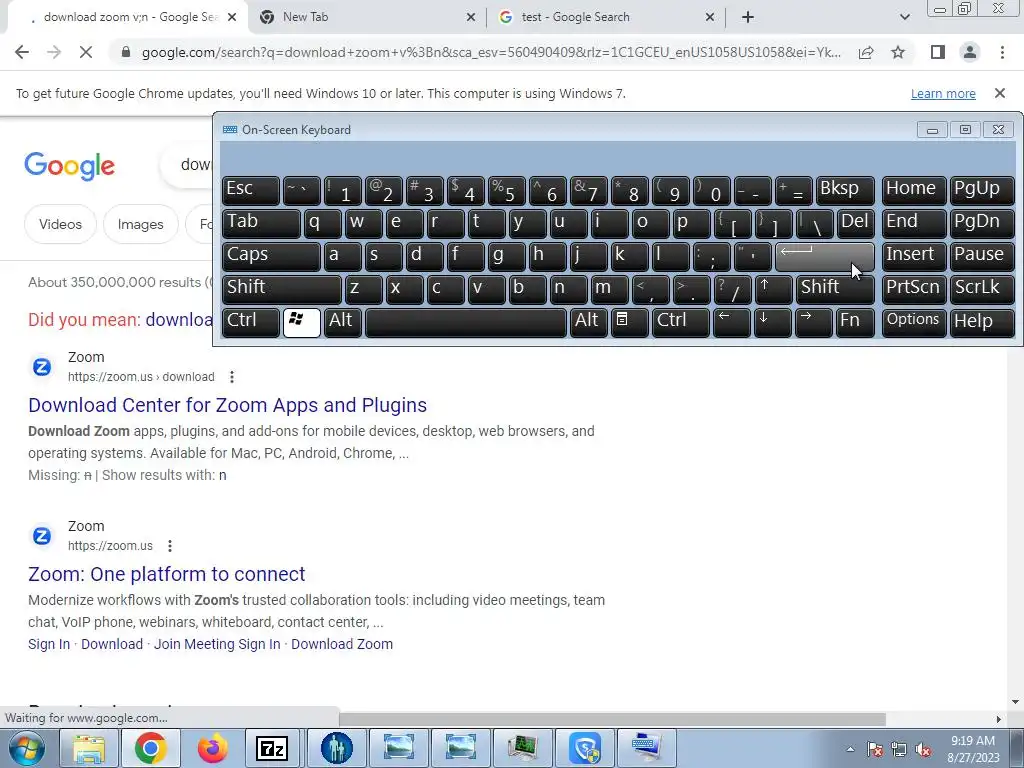Open 7-Zip from taskbar

pyautogui.click(x=273, y=748)
